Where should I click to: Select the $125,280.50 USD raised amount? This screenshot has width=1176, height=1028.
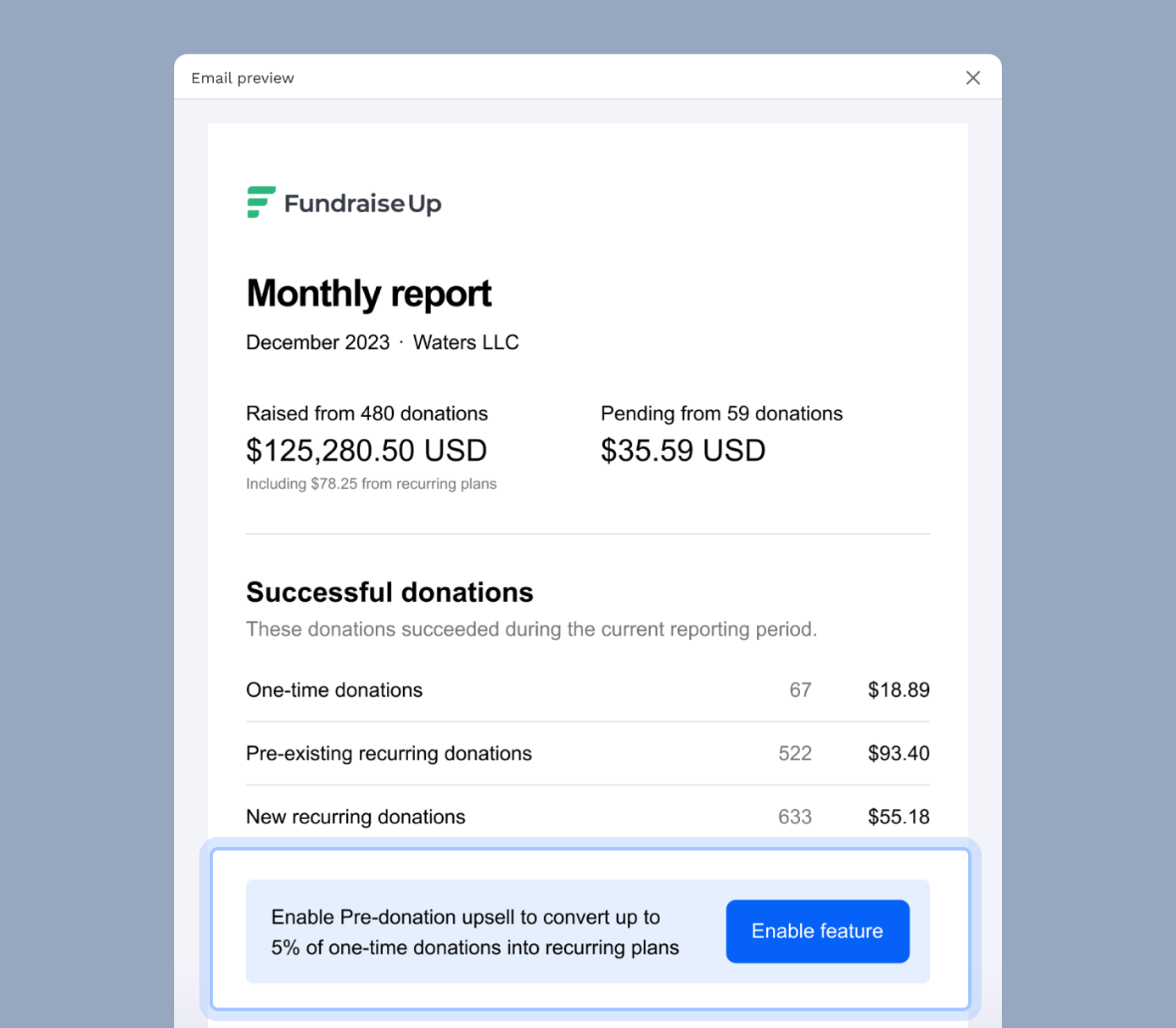coord(367,451)
